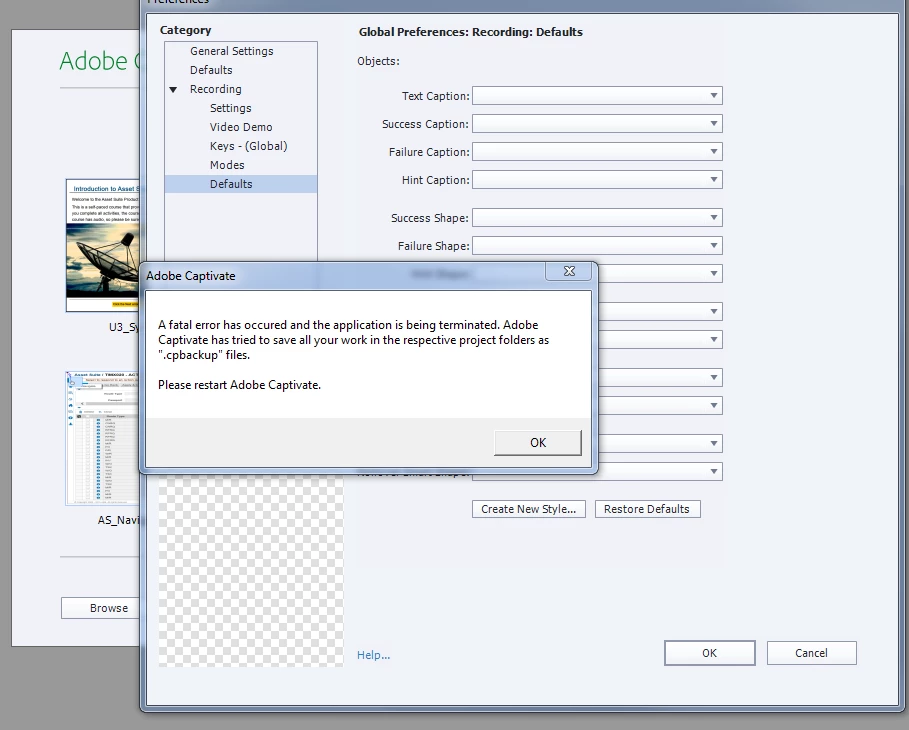Open the Hint Caption dropdown
Viewport: 909px width, 730px height.
597,179
